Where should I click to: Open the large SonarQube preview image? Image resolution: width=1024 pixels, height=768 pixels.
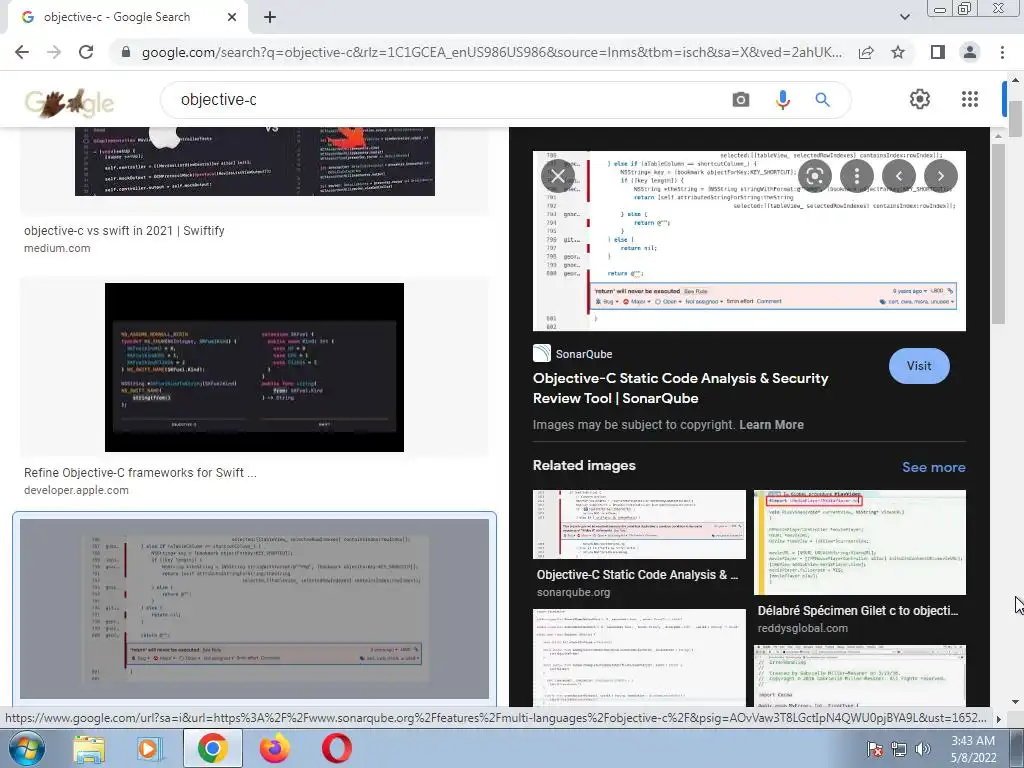tap(749, 241)
